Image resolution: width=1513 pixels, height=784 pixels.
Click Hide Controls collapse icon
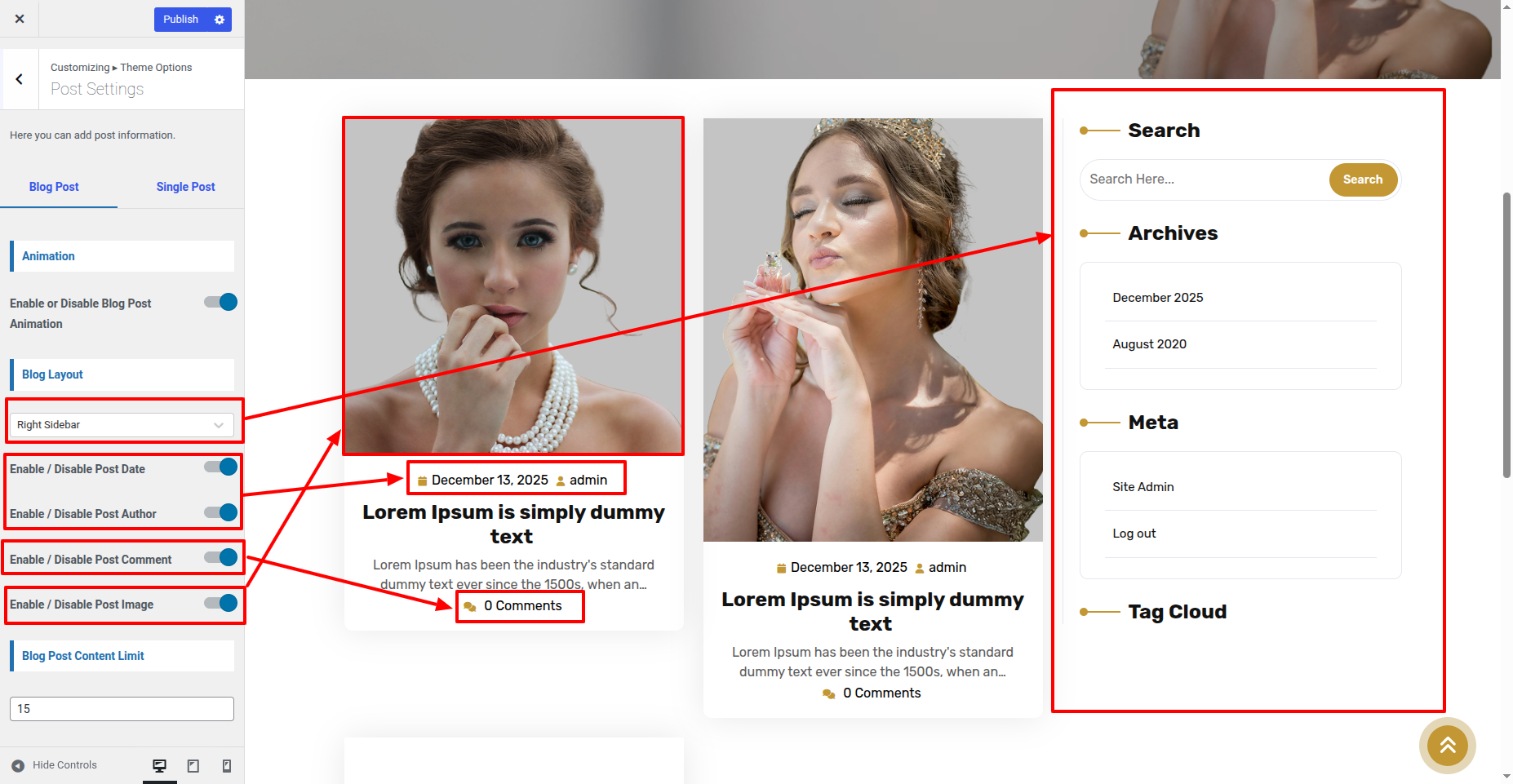click(x=18, y=765)
